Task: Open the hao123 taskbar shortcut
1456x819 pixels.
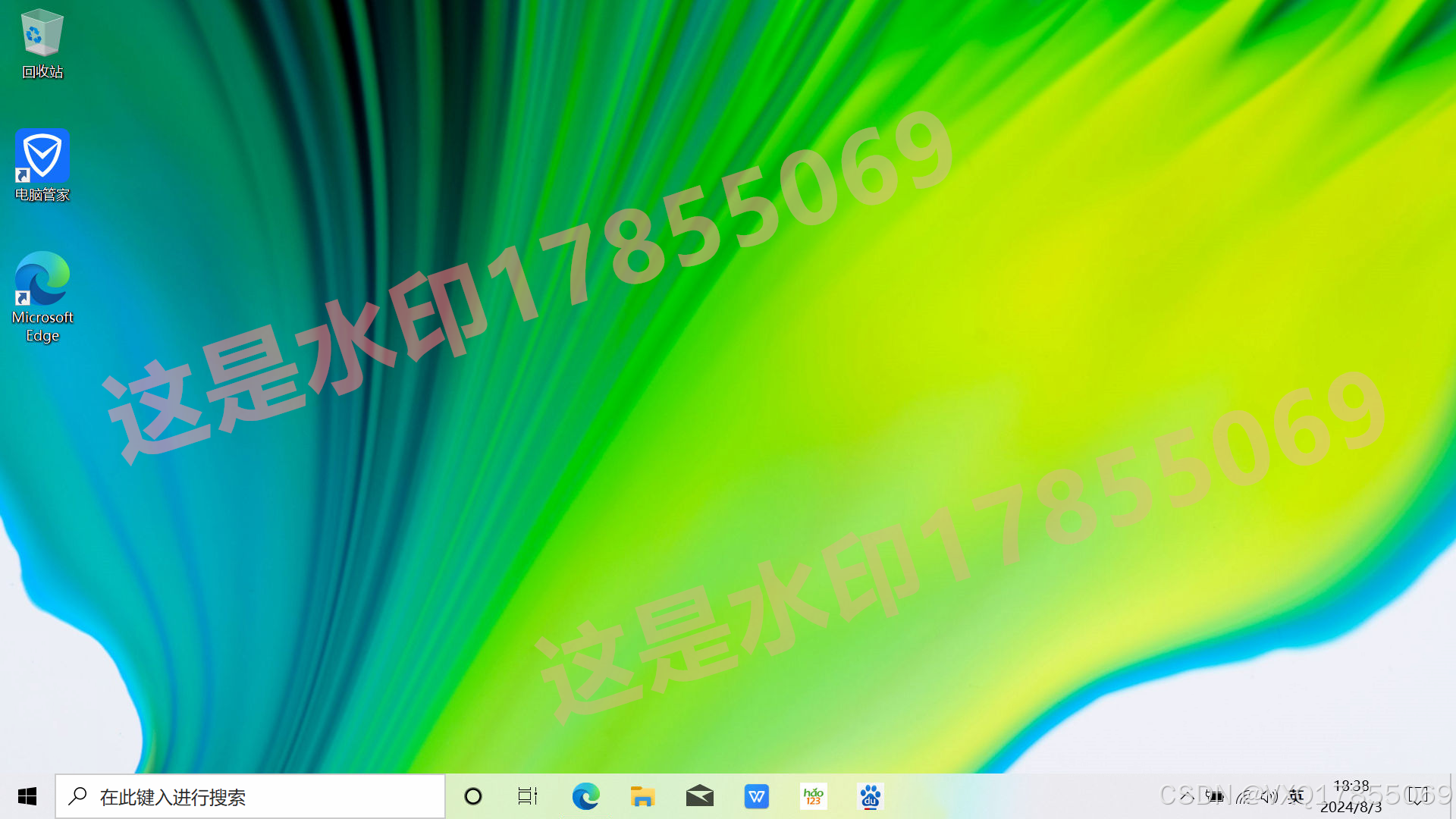Action: [814, 796]
